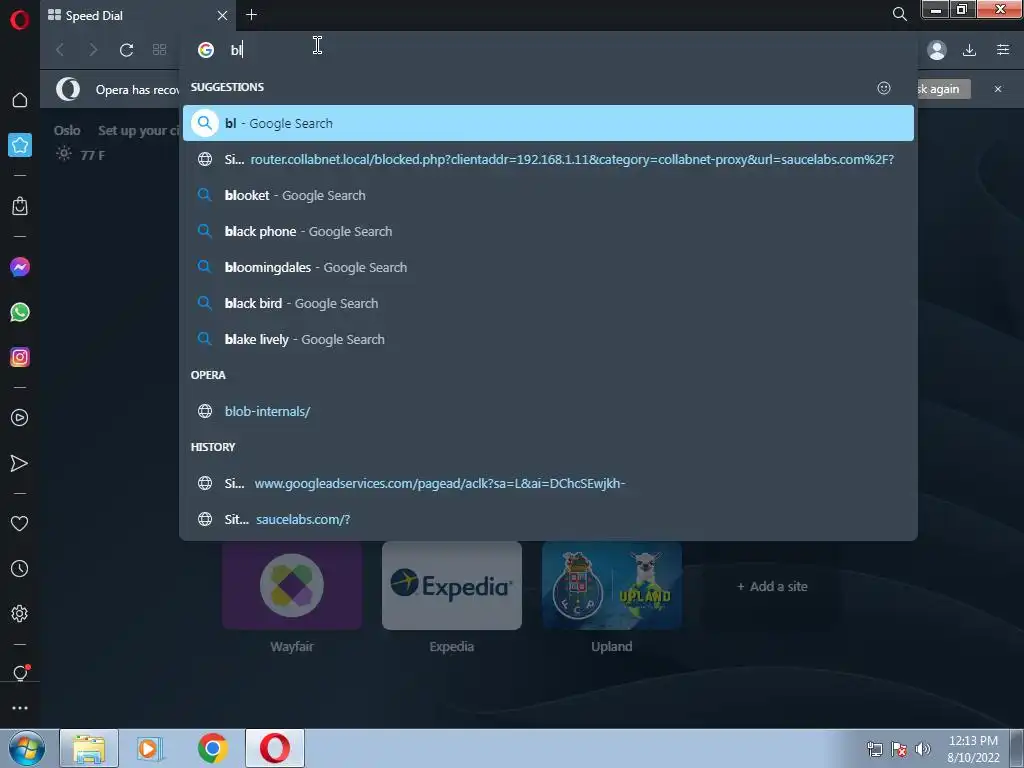
Task: Click the Oslo weather location label
Action: (67, 131)
